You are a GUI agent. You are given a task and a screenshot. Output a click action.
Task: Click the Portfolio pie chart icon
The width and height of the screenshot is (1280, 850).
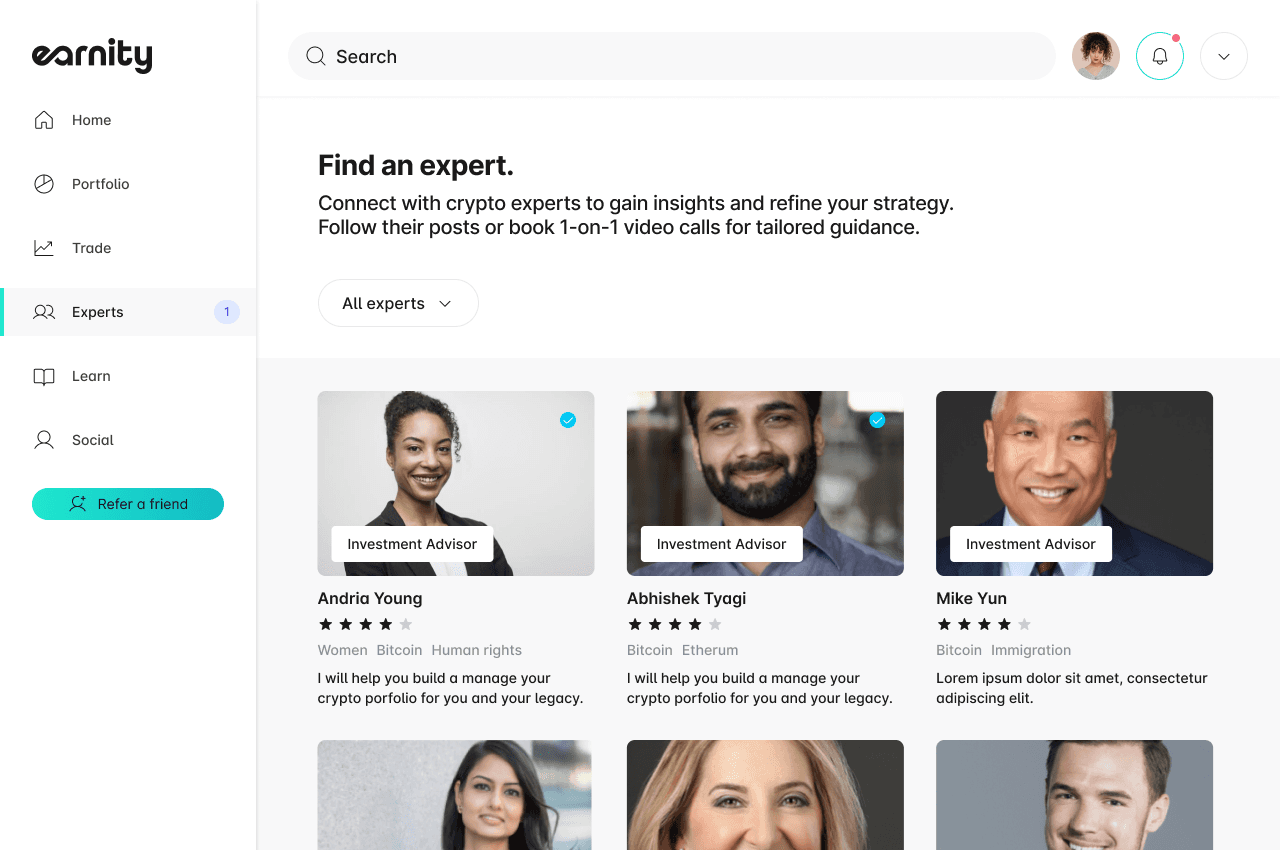tap(44, 184)
